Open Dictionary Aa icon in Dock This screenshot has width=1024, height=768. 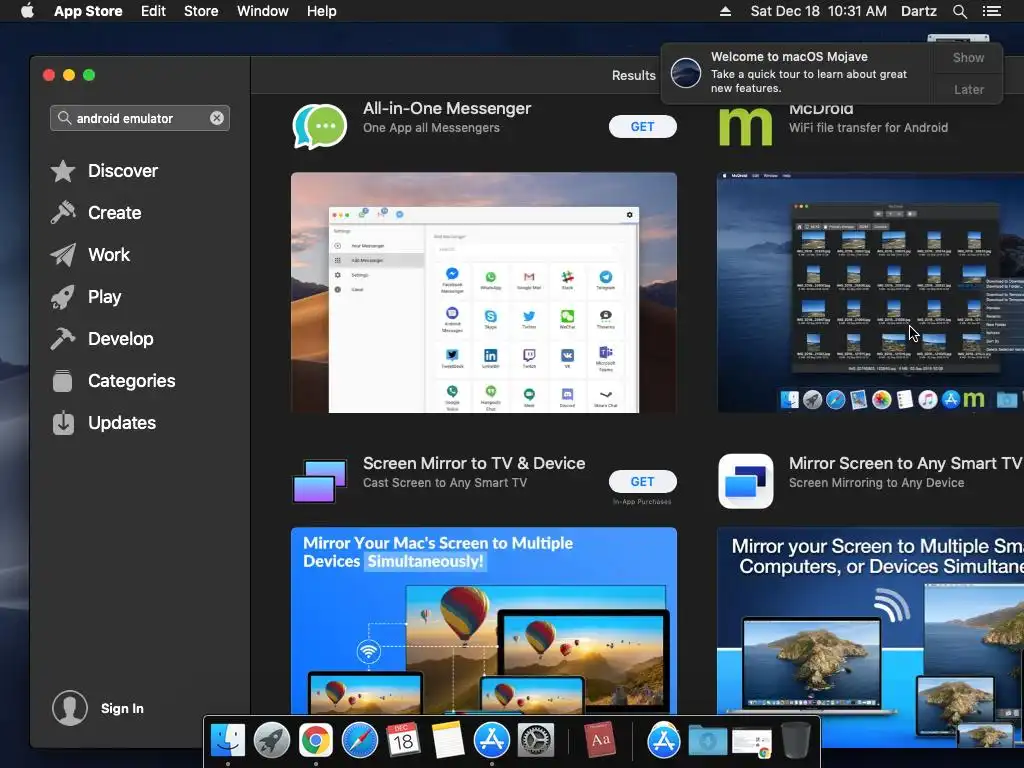point(600,741)
